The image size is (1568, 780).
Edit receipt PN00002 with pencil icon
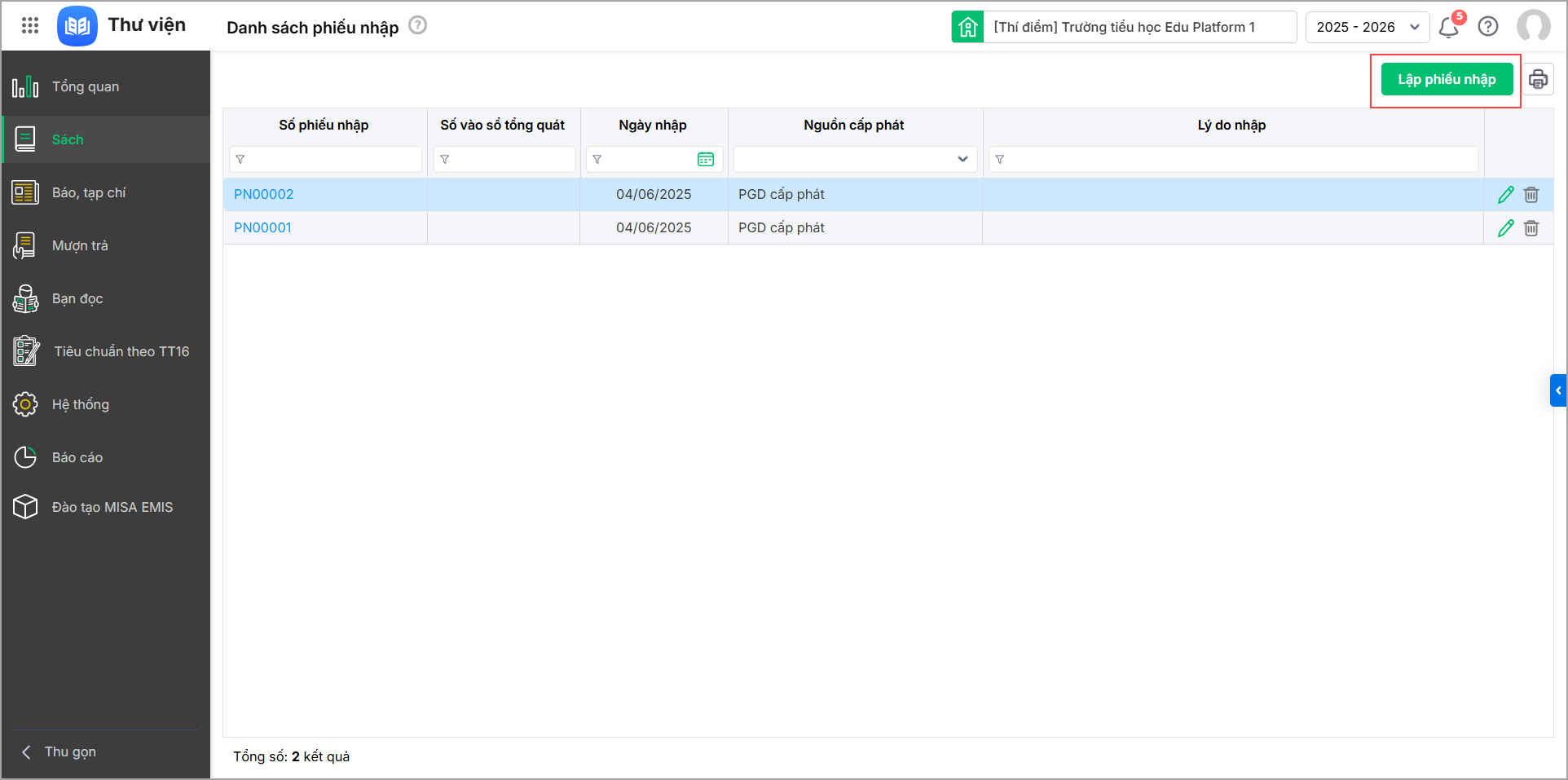pyautogui.click(x=1506, y=195)
